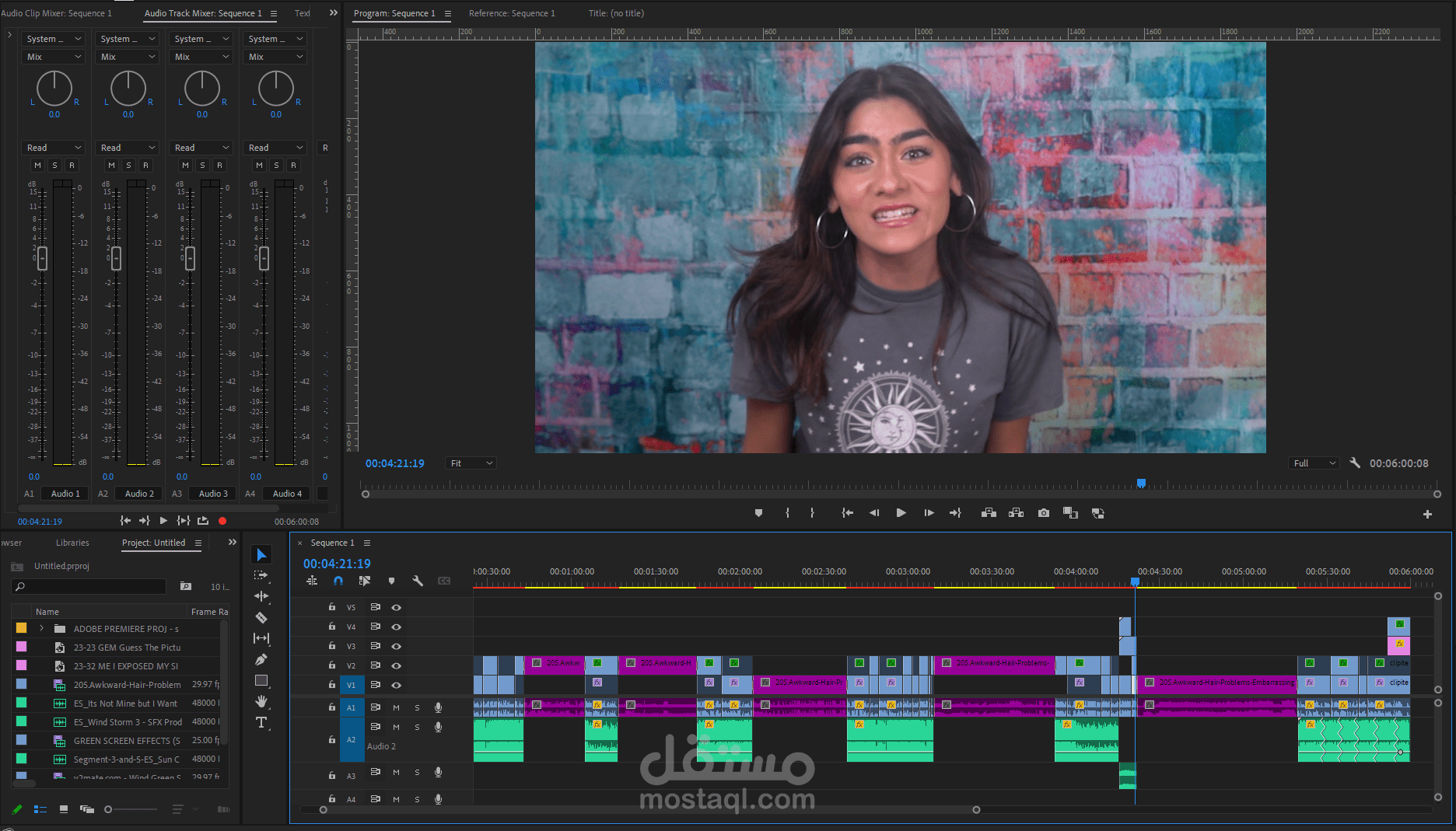The image size is (1456, 831).
Task: Click the Captions (CC) track options button
Action: click(444, 581)
